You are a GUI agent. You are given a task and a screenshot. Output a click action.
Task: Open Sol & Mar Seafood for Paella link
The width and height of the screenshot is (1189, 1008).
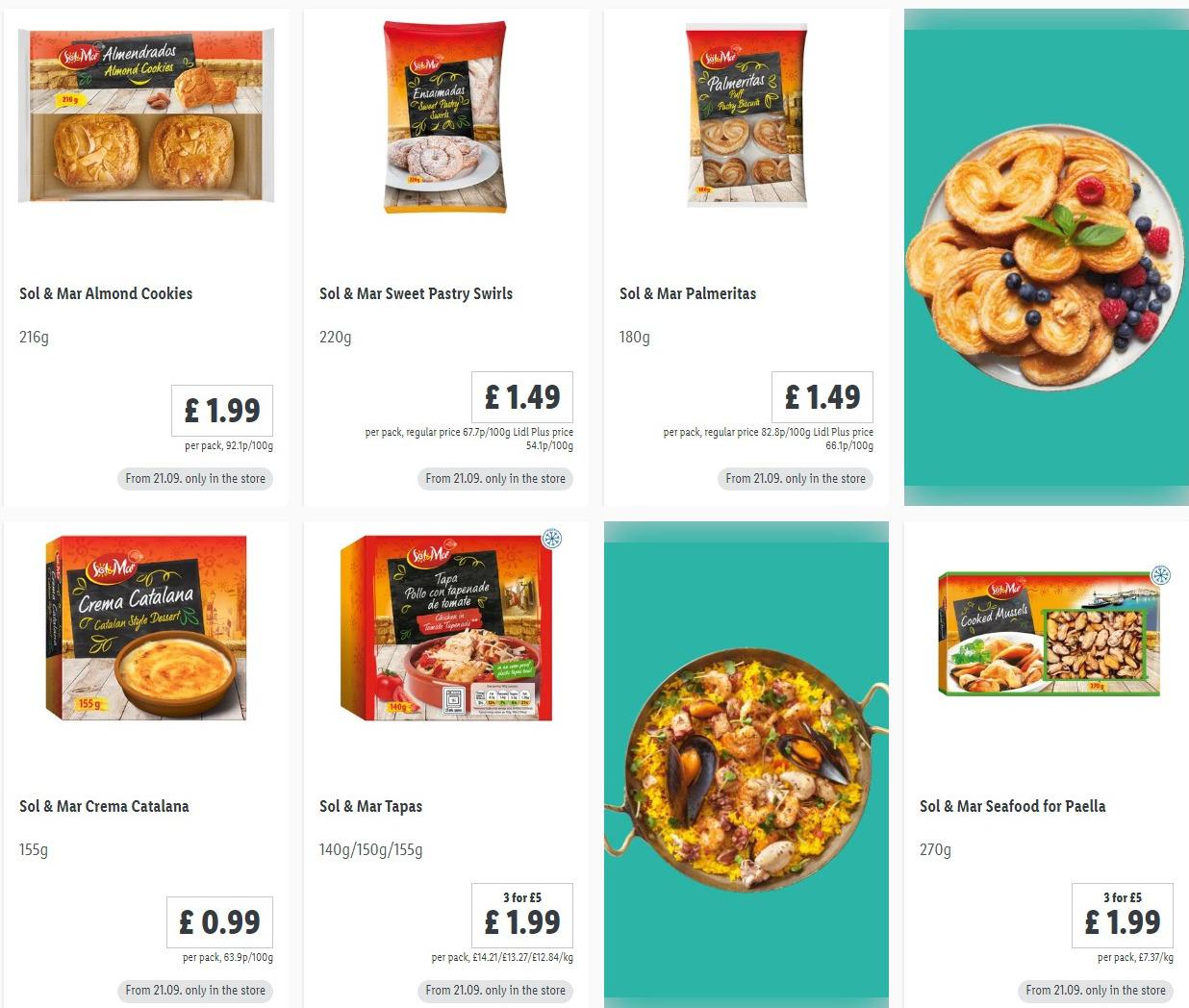(x=1012, y=806)
